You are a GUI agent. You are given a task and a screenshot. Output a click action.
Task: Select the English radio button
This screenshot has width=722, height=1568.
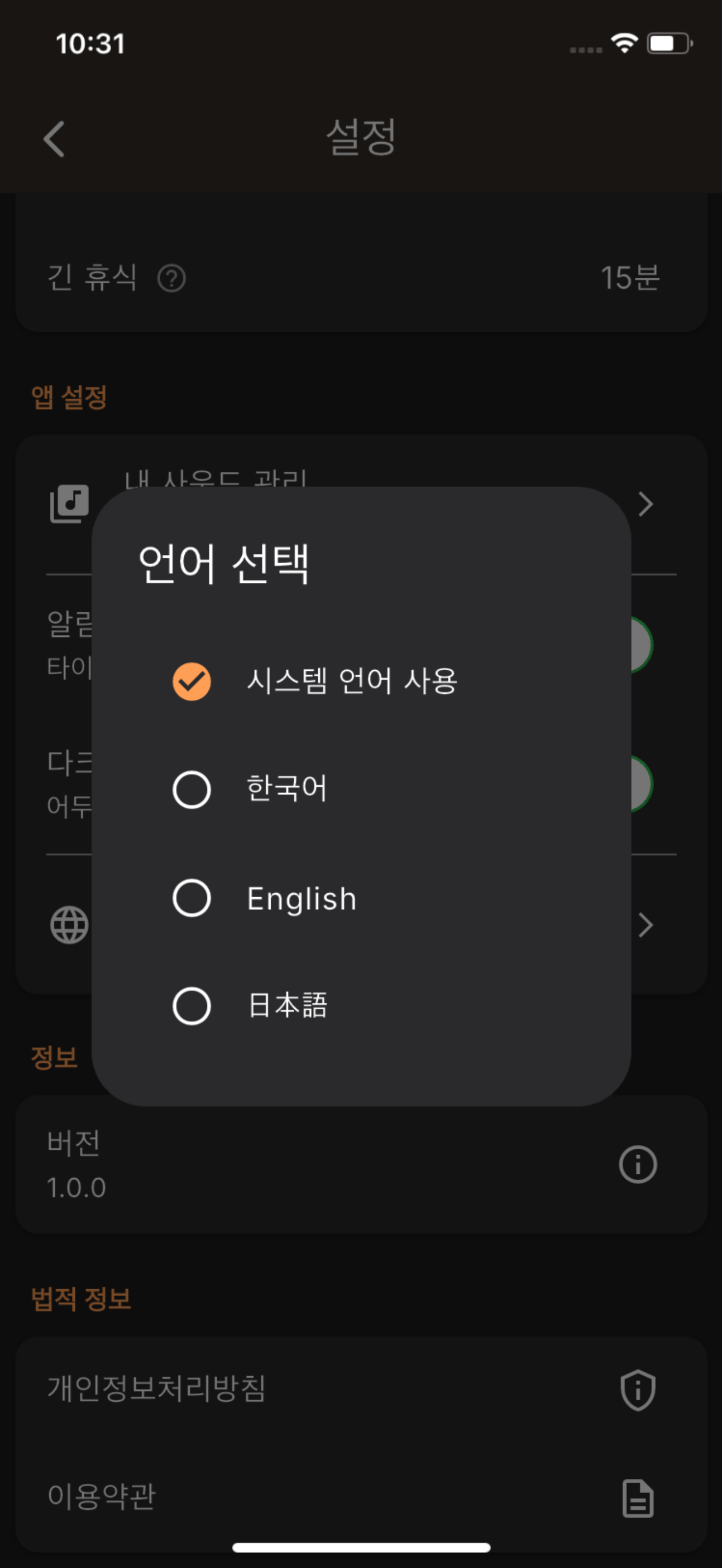[192, 898]
